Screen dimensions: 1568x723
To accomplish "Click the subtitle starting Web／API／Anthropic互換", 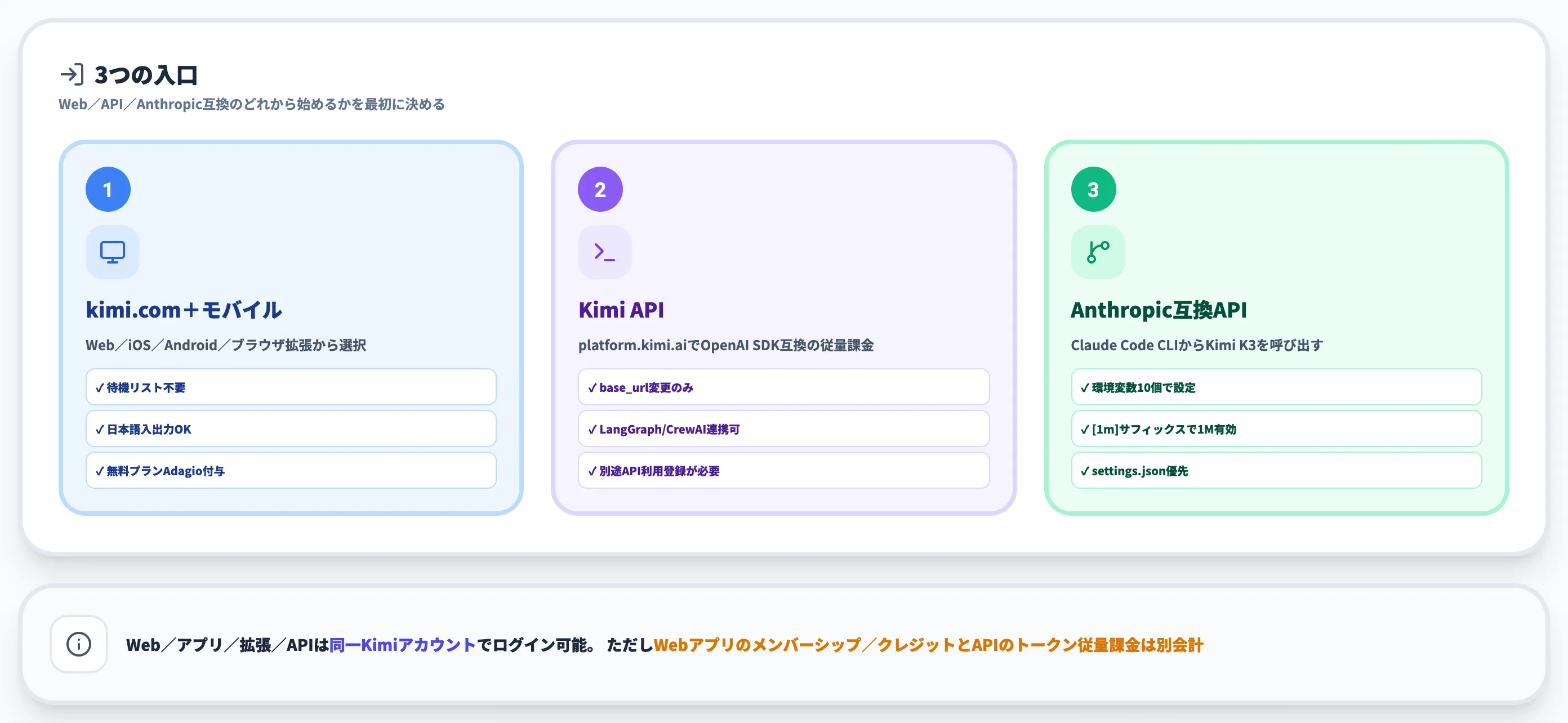I will point(251,104).
